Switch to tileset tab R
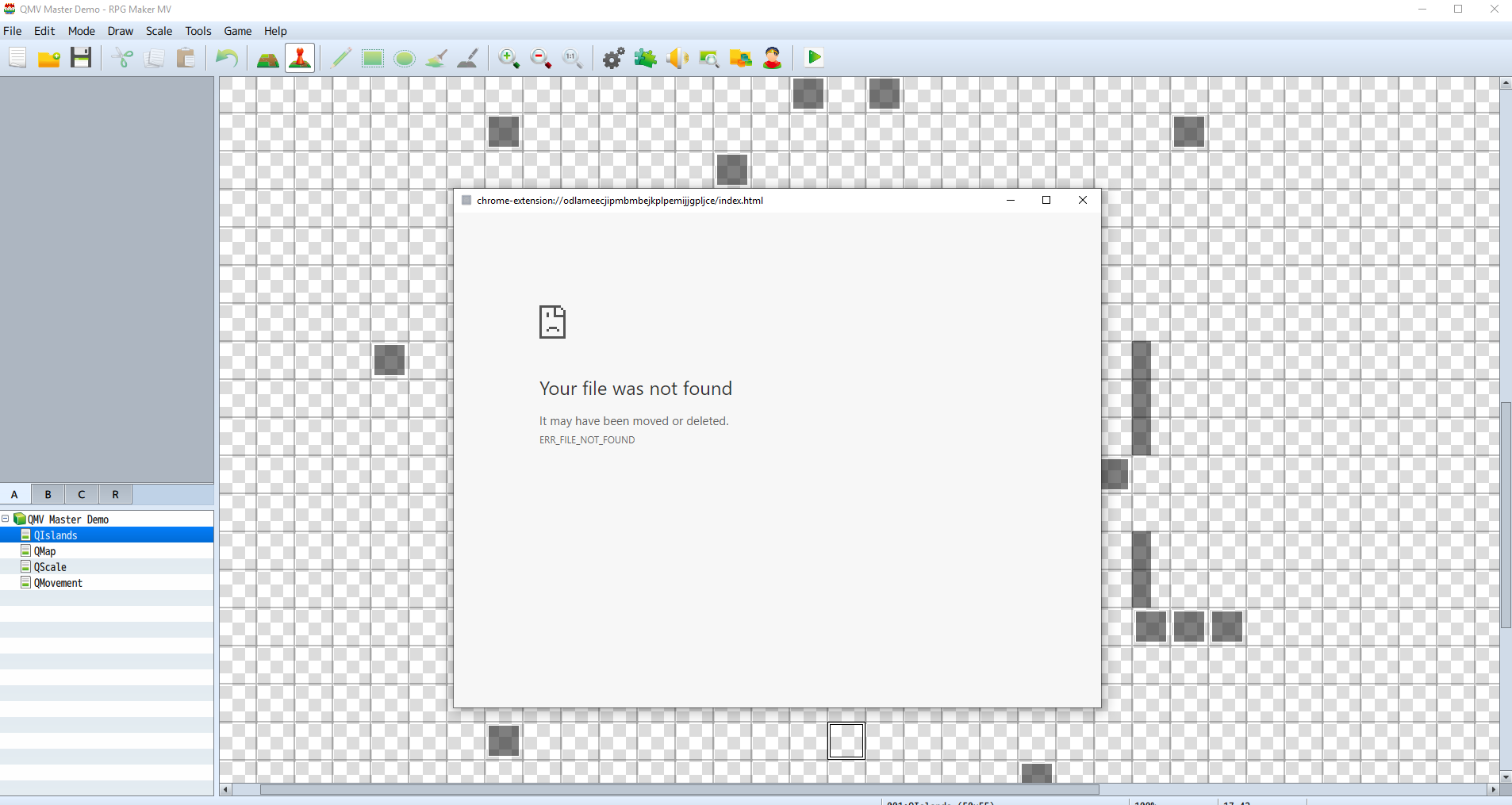 [115, 494]
